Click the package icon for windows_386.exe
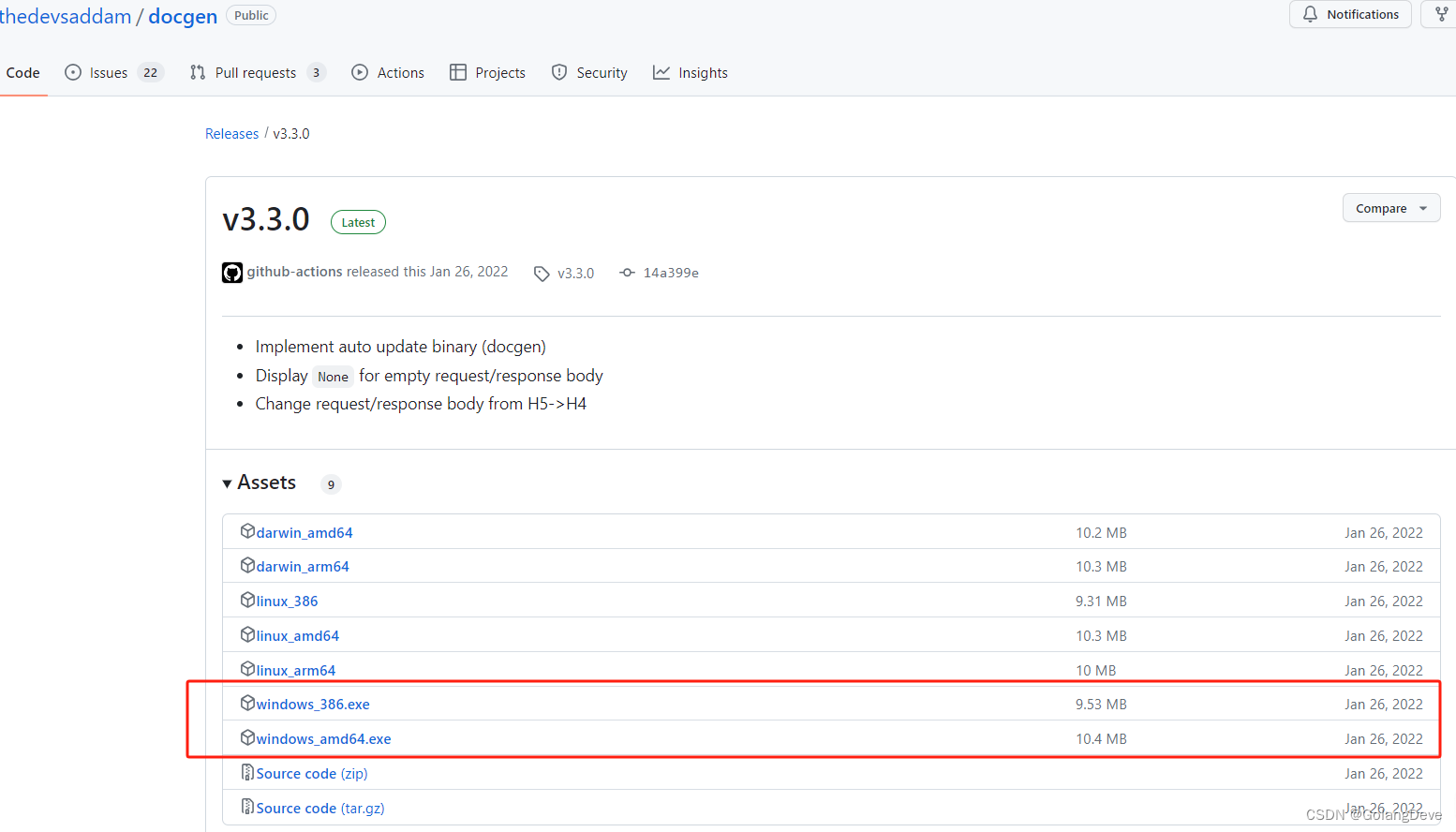The image size is (1456, 832). pos(248,703)
